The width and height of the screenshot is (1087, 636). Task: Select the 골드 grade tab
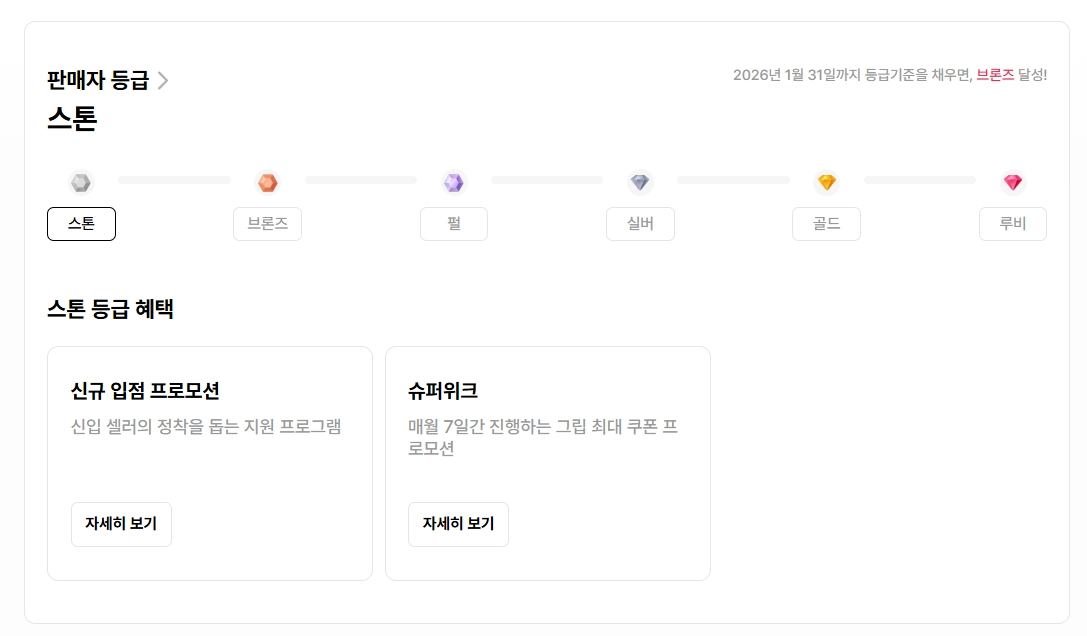(826, 224)
